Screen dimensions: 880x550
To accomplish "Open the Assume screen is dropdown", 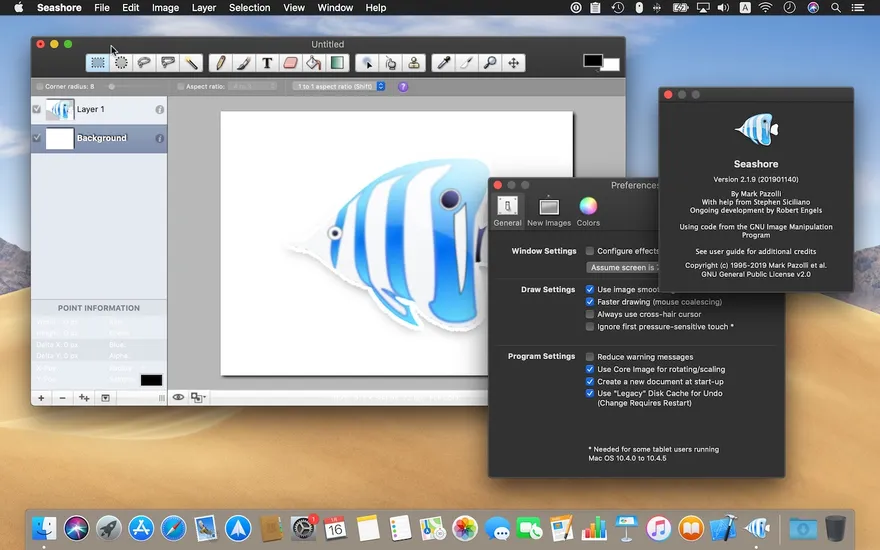I will pyautogui.click(x=622, y=268).
